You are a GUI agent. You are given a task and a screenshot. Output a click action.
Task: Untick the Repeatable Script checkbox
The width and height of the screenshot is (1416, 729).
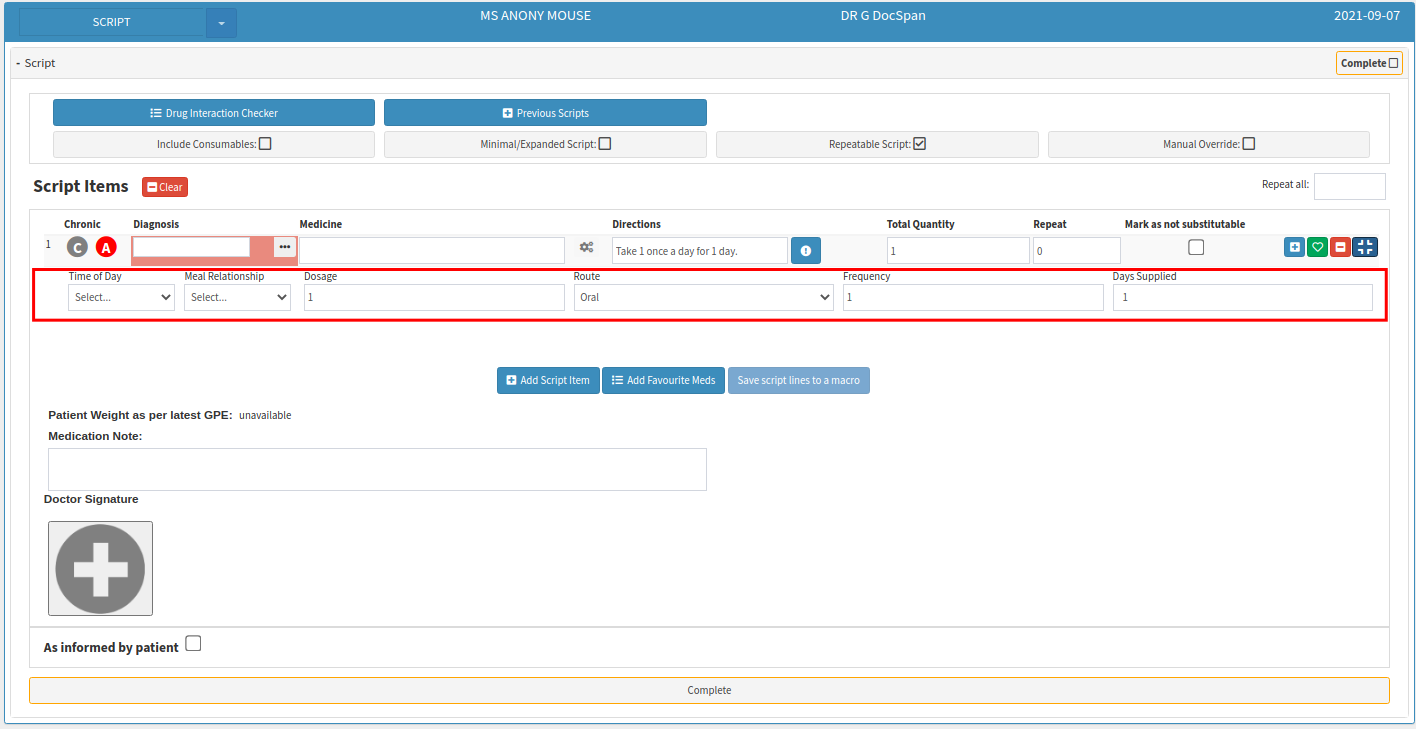[920, 144]
